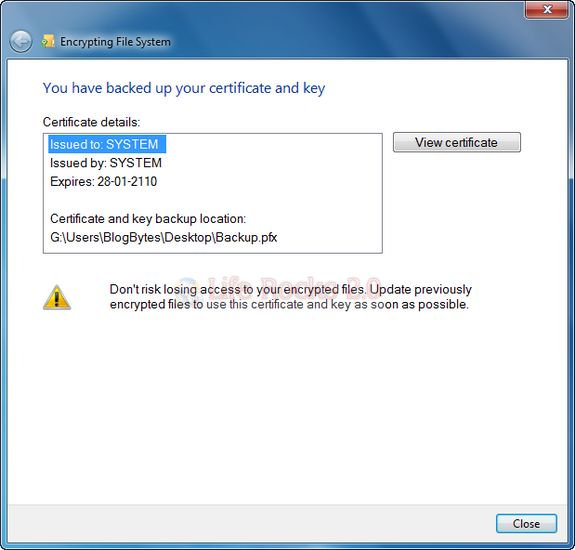
Task: Click the Encrypting File System folder-key icon
Action: pos(48,41)
